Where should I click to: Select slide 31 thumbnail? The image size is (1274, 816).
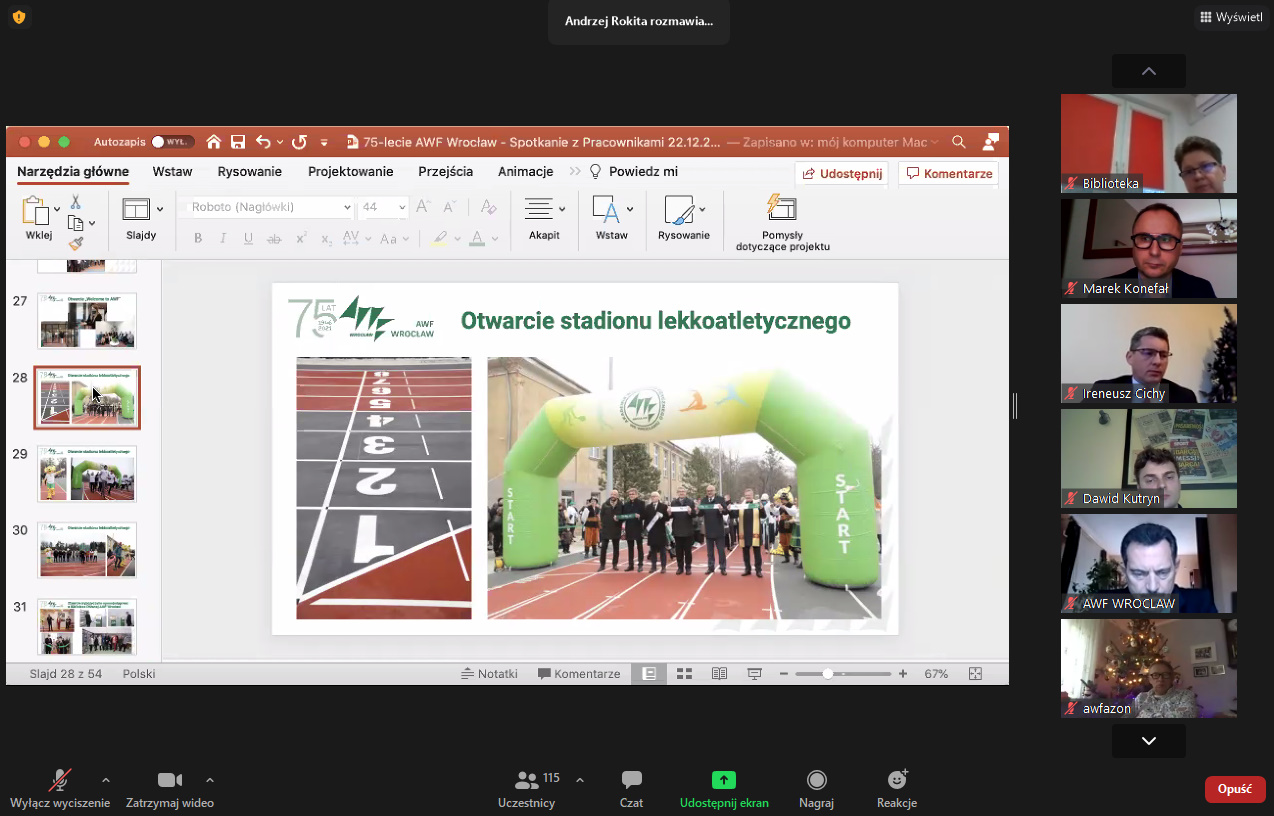(x=87, y=627)
